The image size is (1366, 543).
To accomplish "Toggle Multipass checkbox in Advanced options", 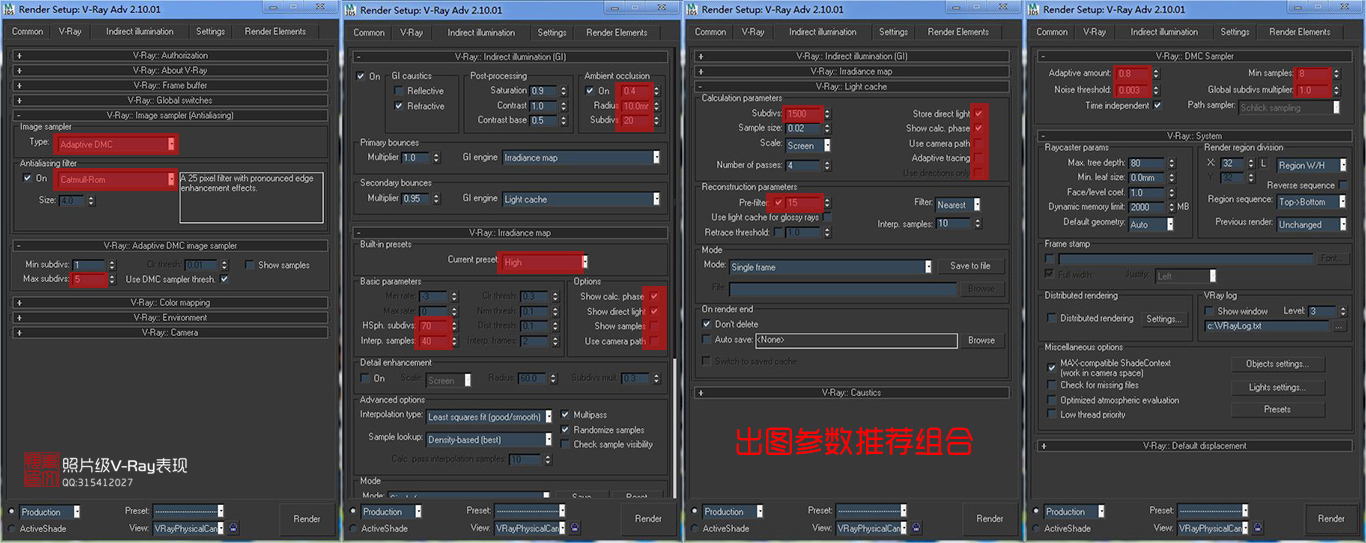I will coord(566,415).
